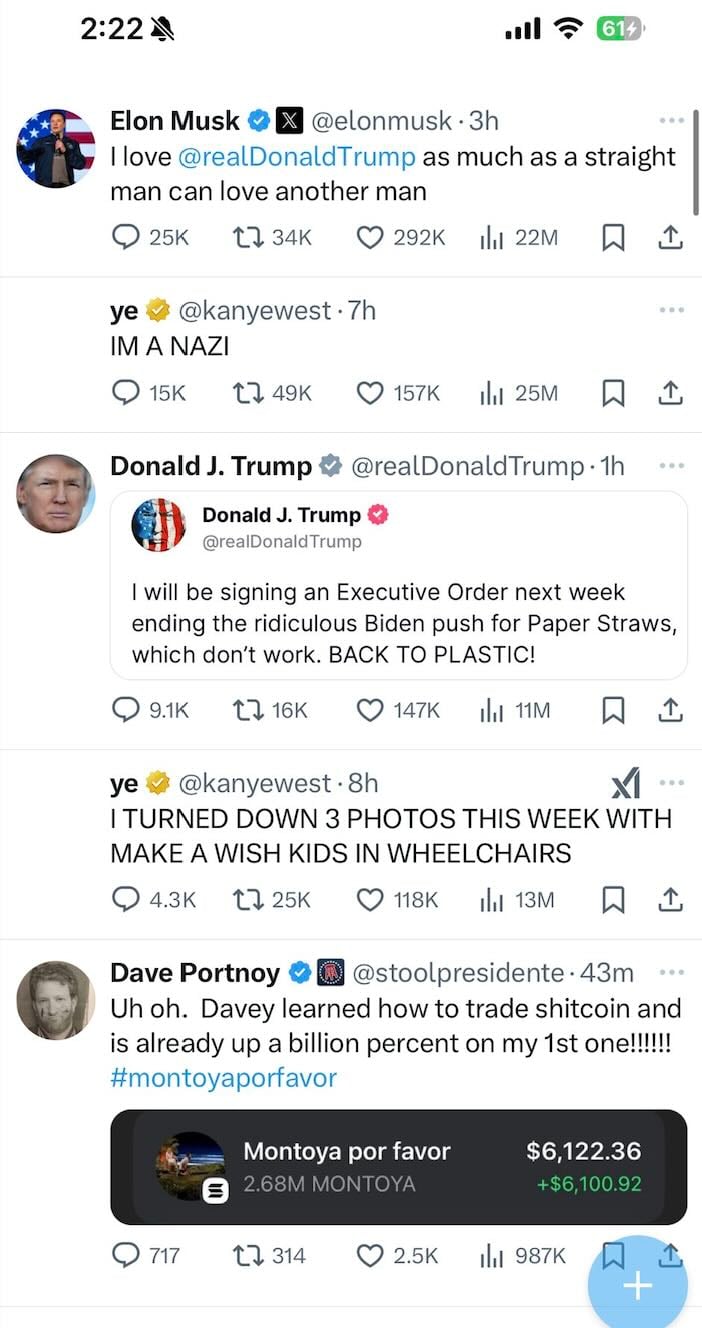Viewport: 702px width, 1328px height.
Task: View analytics on ye's wheelchair tweet
Action: (492, 899)
